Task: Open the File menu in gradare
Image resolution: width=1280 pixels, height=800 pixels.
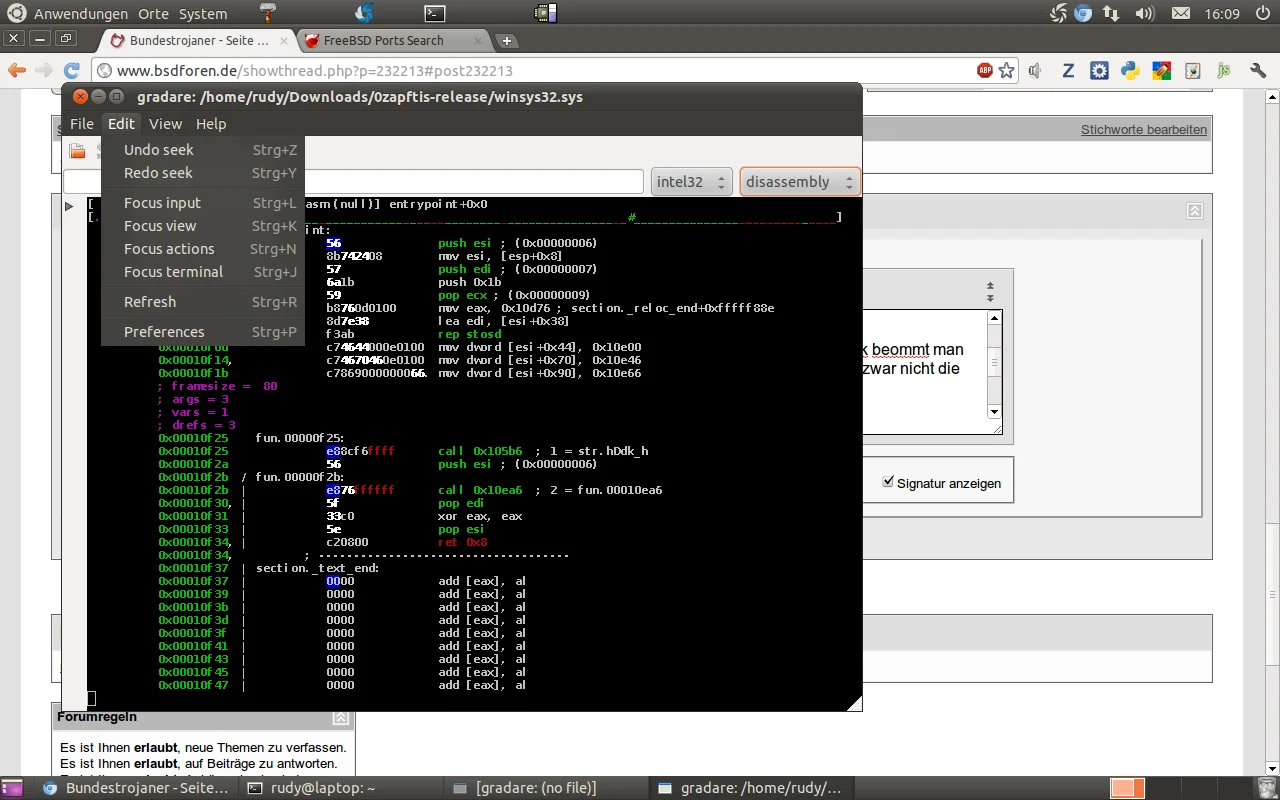Action: pos(82,124)
